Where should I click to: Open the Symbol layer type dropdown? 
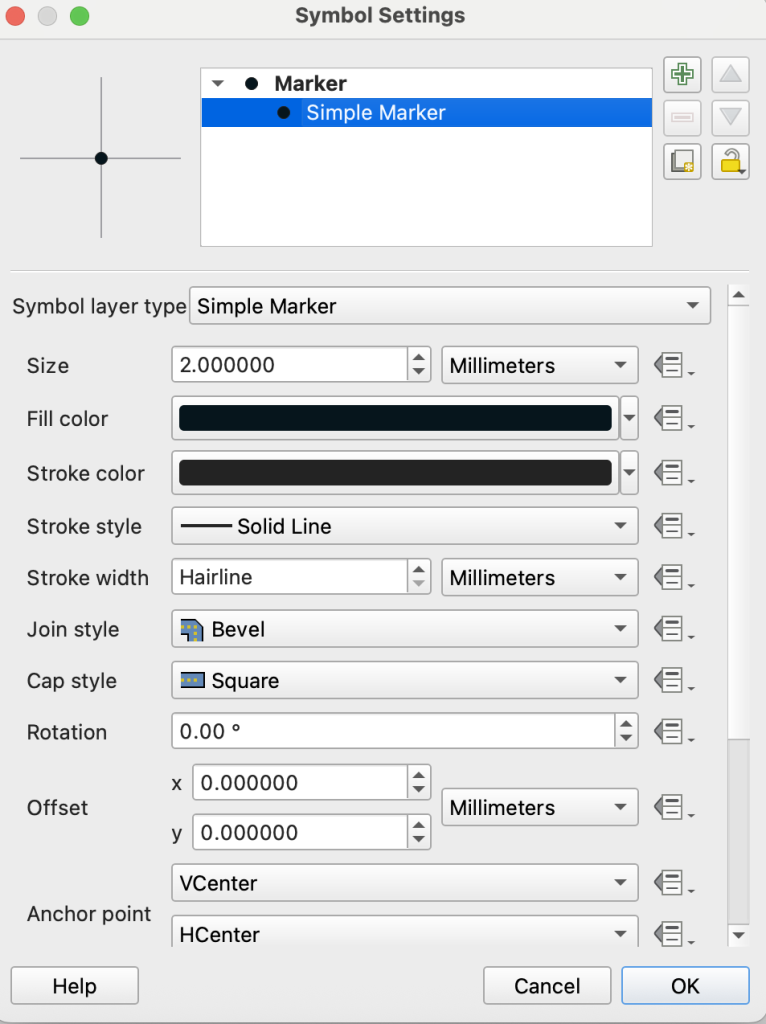(450, 307)
